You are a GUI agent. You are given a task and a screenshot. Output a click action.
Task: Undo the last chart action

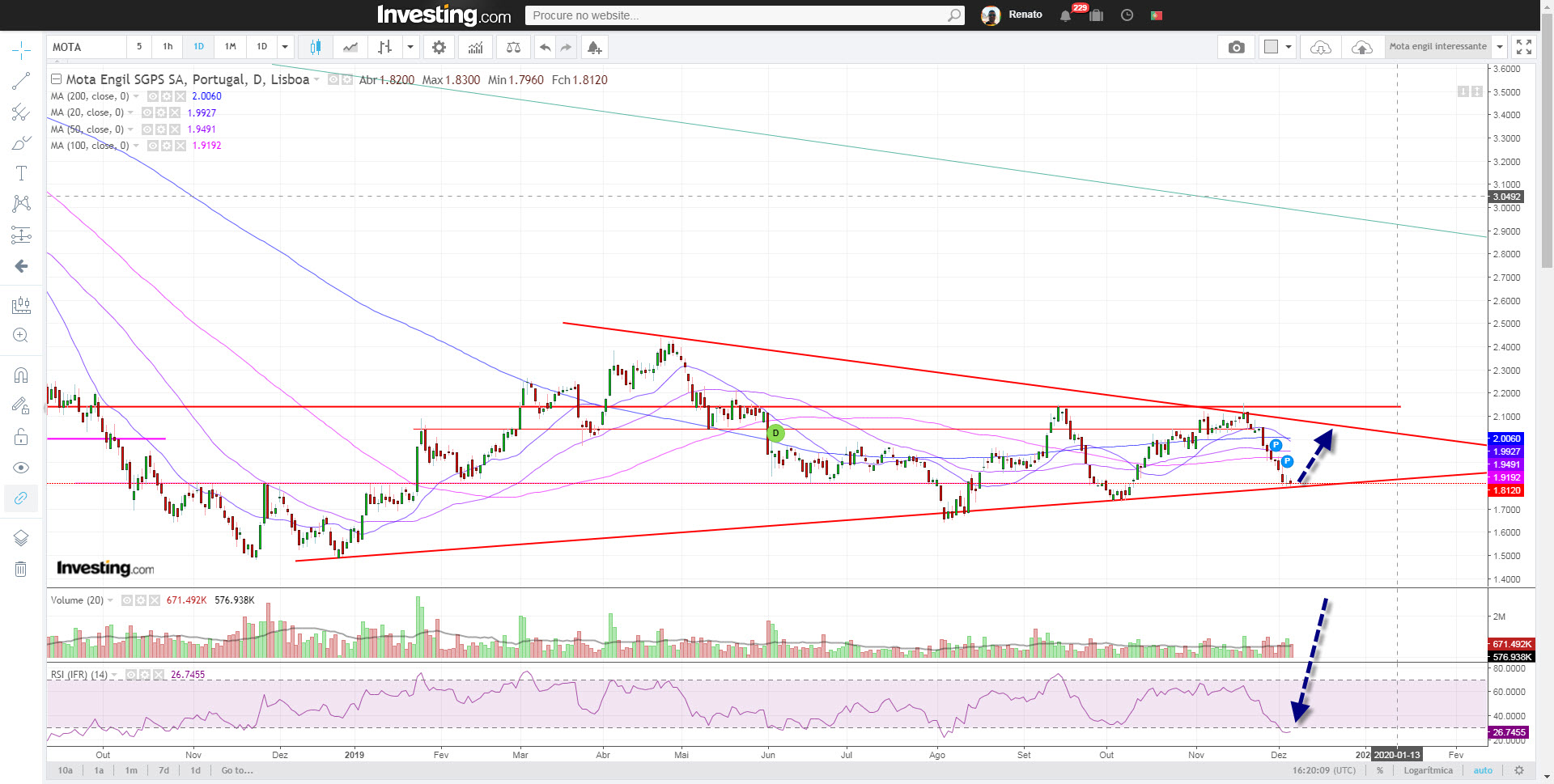click(x=546, y=47)
